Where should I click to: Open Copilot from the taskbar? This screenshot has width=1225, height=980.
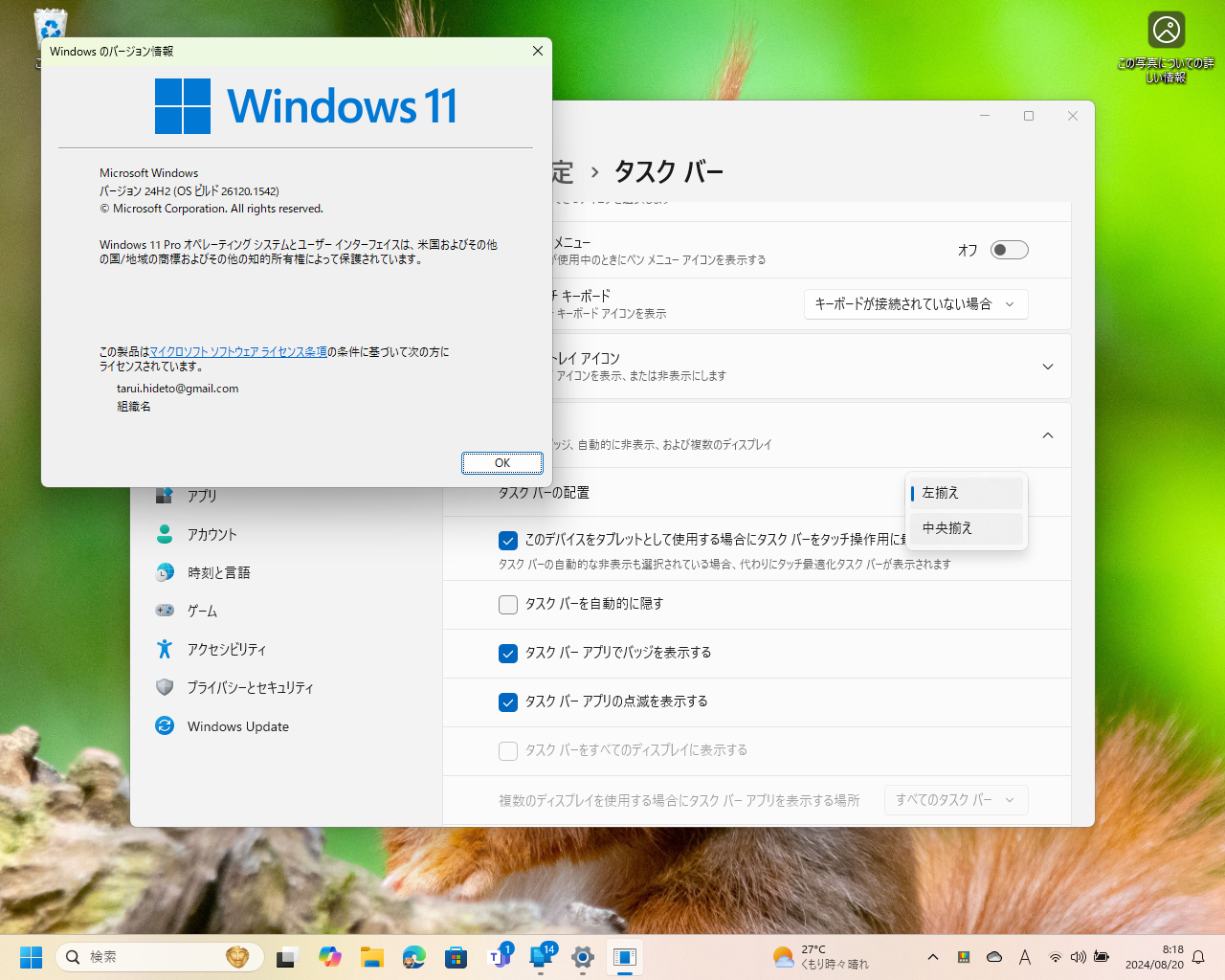pyautogui.click(x=329, y=957)
